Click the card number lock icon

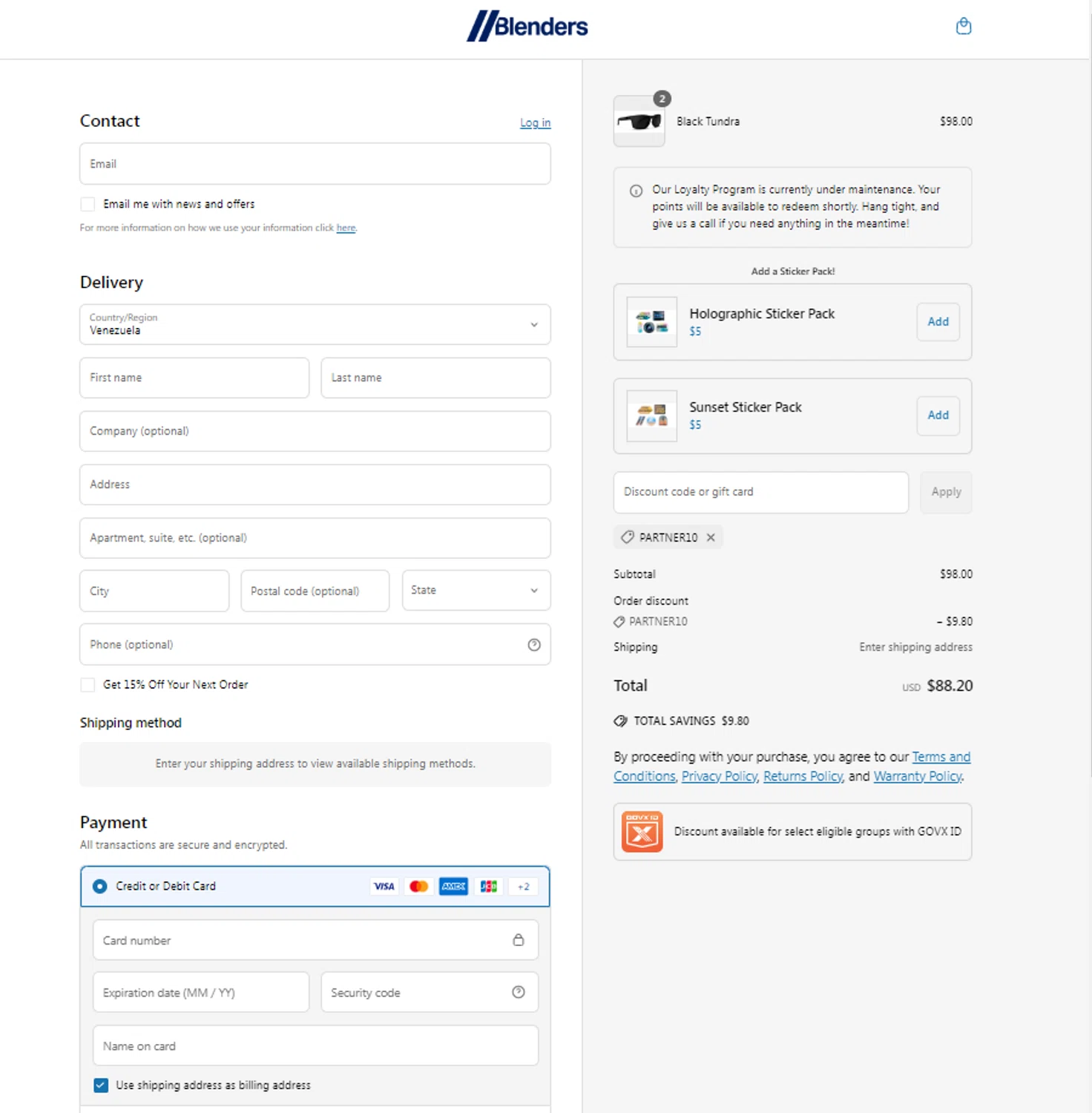pos(519,940)
